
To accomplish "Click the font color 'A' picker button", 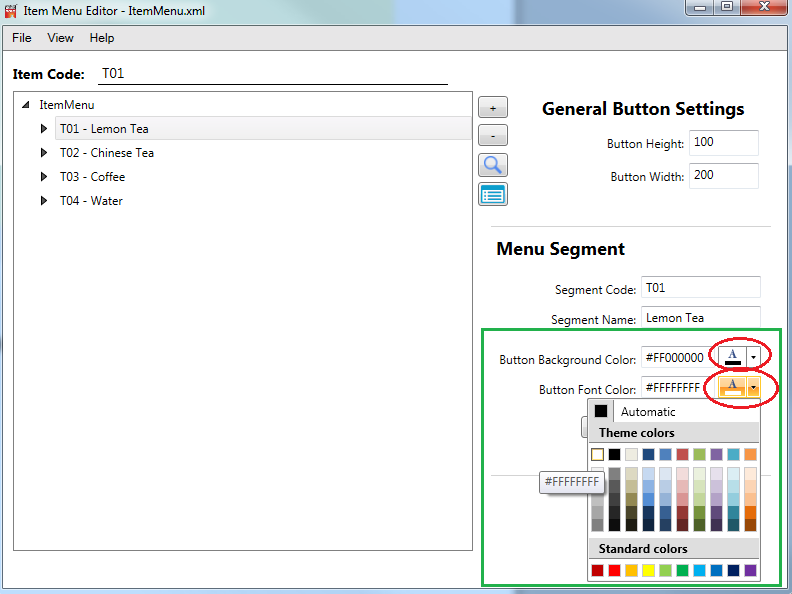I will click(732, 387).
